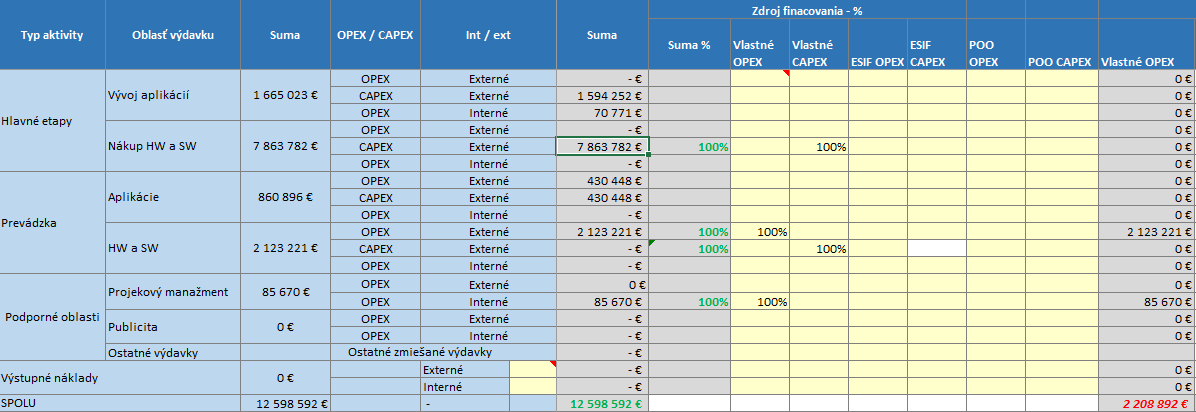
Task: Select the Ostatné zmiešané výdavky cell
Action: pyautogui.click(x=420, y=352)
